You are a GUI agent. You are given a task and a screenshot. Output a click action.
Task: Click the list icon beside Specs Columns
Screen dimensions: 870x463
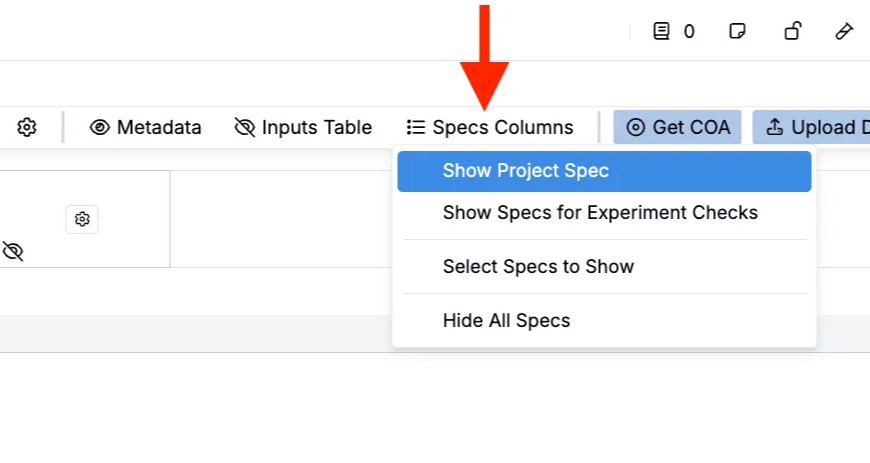416,127
